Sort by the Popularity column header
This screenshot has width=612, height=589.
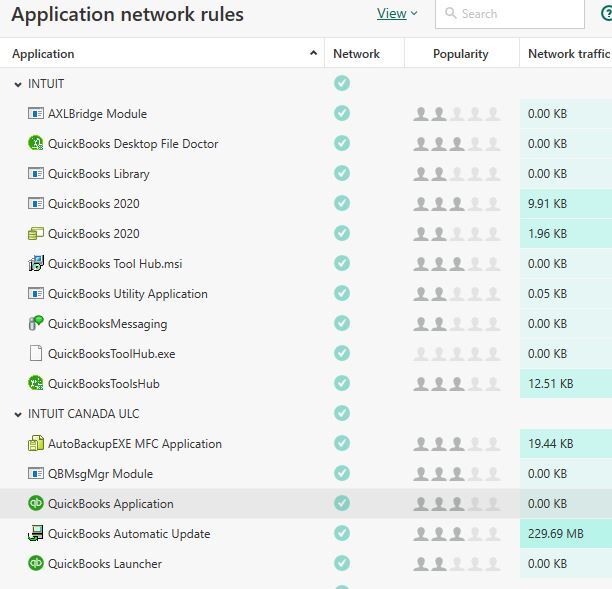pyautogui.click(x=460, y=54)
